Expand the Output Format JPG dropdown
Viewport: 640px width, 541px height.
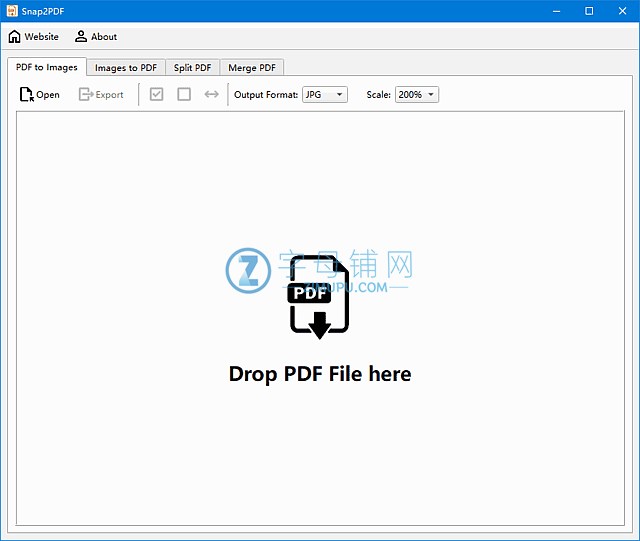[325, 95]
